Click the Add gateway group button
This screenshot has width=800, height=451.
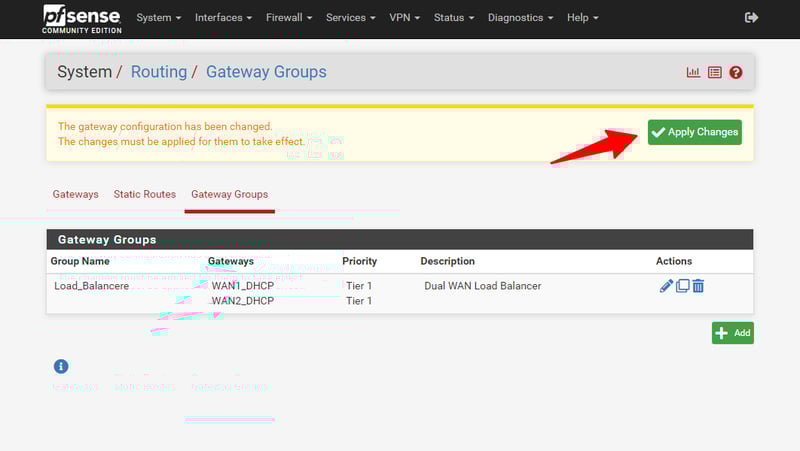[x=733, y=333]
